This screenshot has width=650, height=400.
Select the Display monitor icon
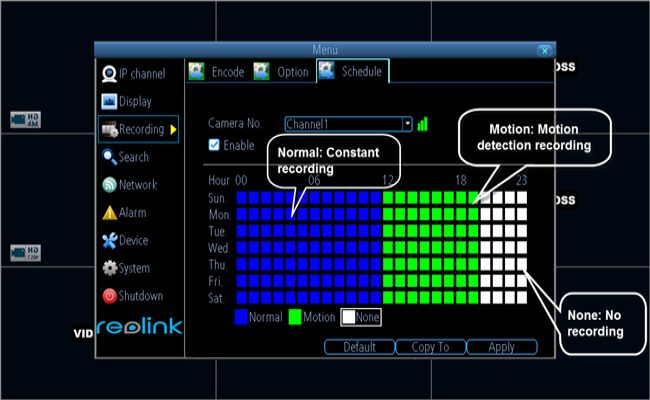pyautogui.click(x=109, y=101)
